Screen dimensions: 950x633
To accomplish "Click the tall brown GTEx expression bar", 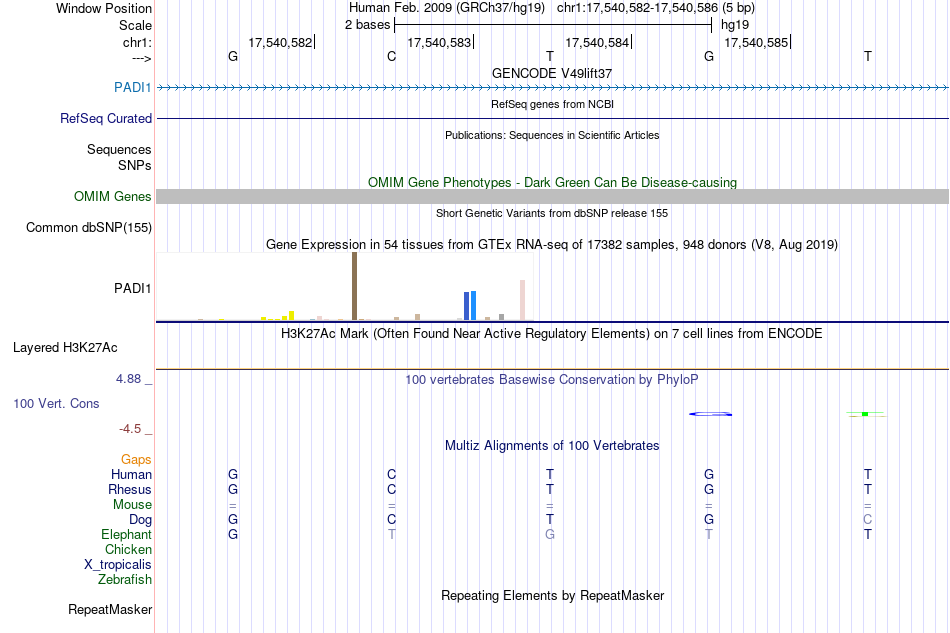I will 354,286.
